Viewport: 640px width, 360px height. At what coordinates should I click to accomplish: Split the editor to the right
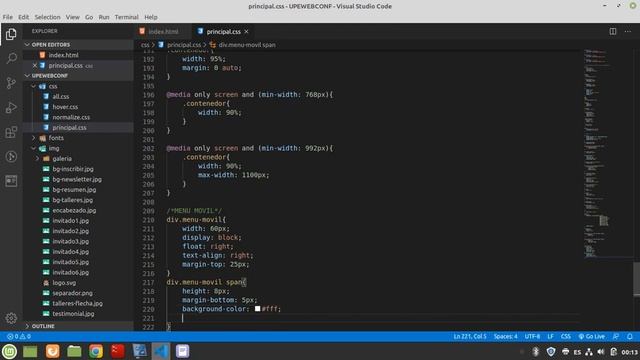tap(613, 31)
